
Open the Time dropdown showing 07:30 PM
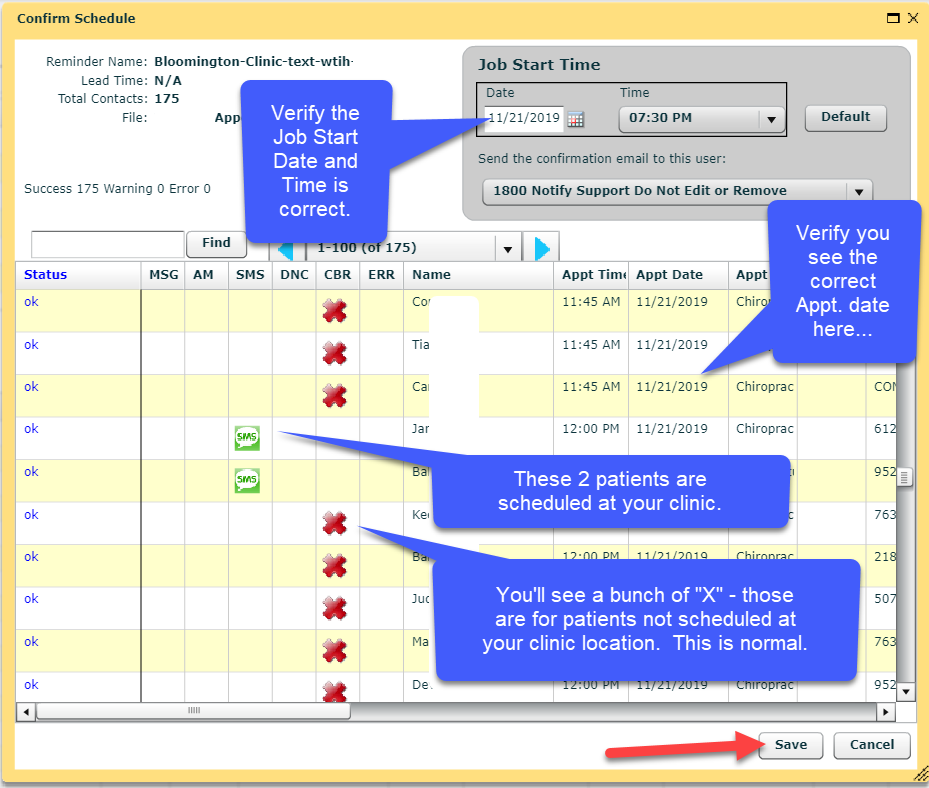(x=770, y=119)
